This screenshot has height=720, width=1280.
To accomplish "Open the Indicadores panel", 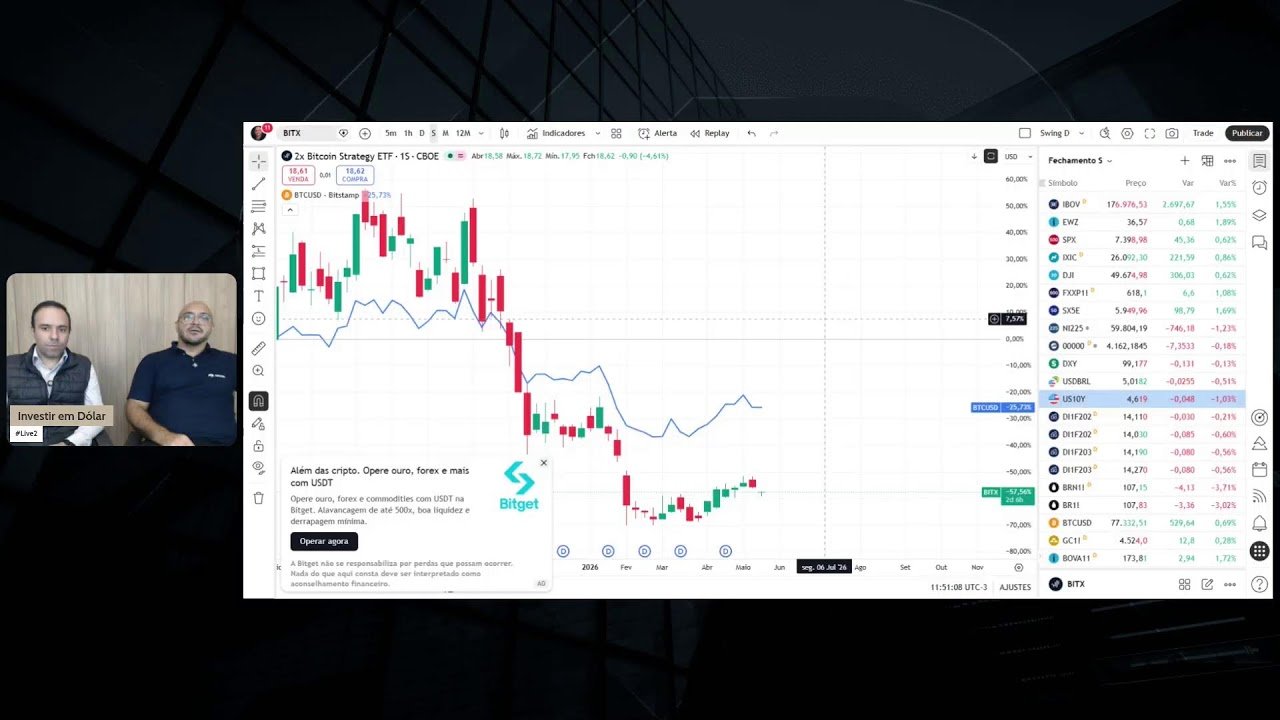I will tap(556, 133).
